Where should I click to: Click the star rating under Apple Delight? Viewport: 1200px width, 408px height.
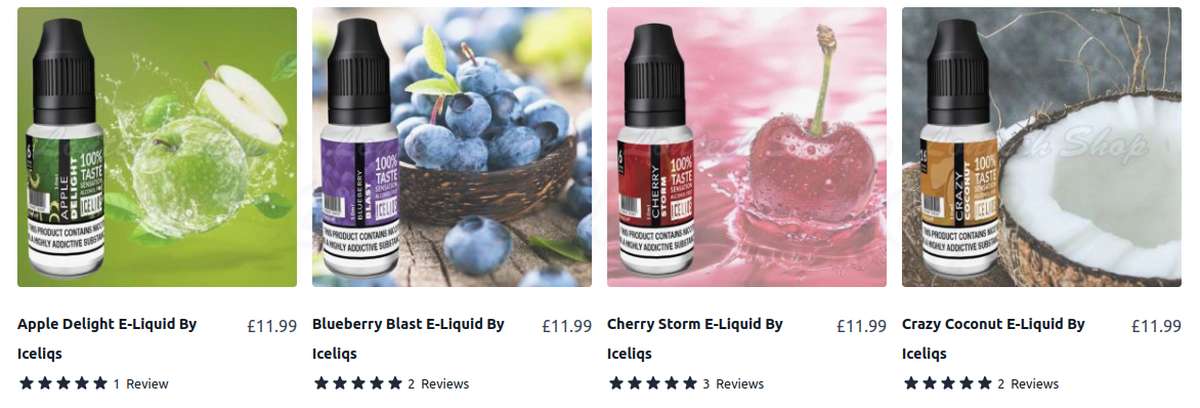click(x=63, y=383)
